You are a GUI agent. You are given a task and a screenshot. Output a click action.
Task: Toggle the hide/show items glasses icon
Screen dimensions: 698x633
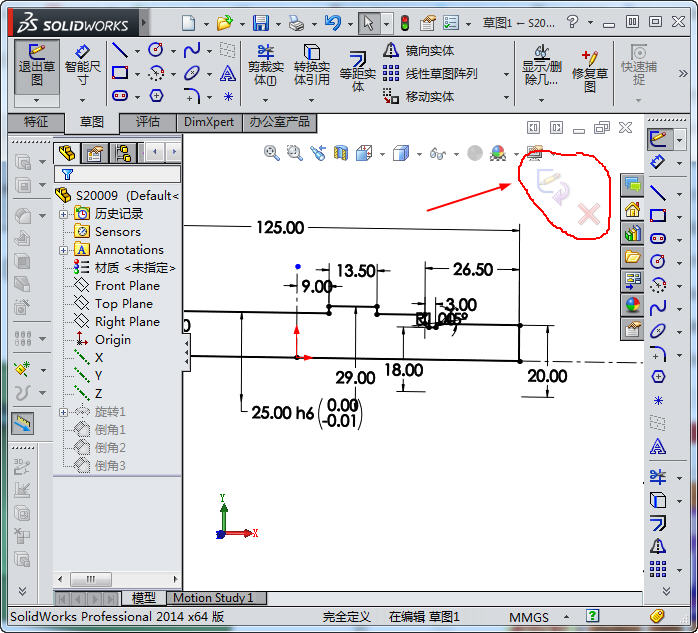[437, 153]
